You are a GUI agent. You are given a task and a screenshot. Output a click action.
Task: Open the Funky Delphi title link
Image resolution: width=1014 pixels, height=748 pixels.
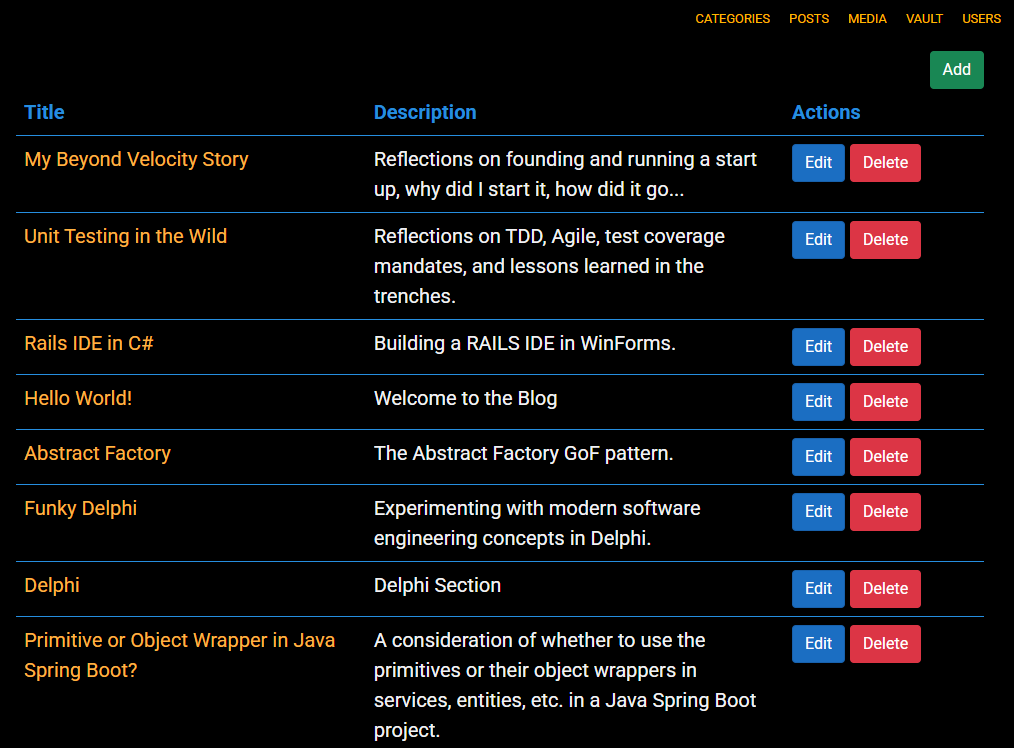pos(81,508)
